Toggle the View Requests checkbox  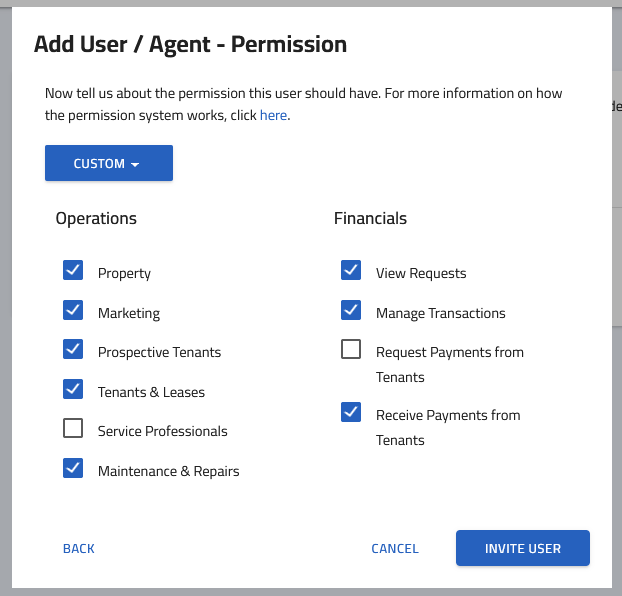coord(351,270)
